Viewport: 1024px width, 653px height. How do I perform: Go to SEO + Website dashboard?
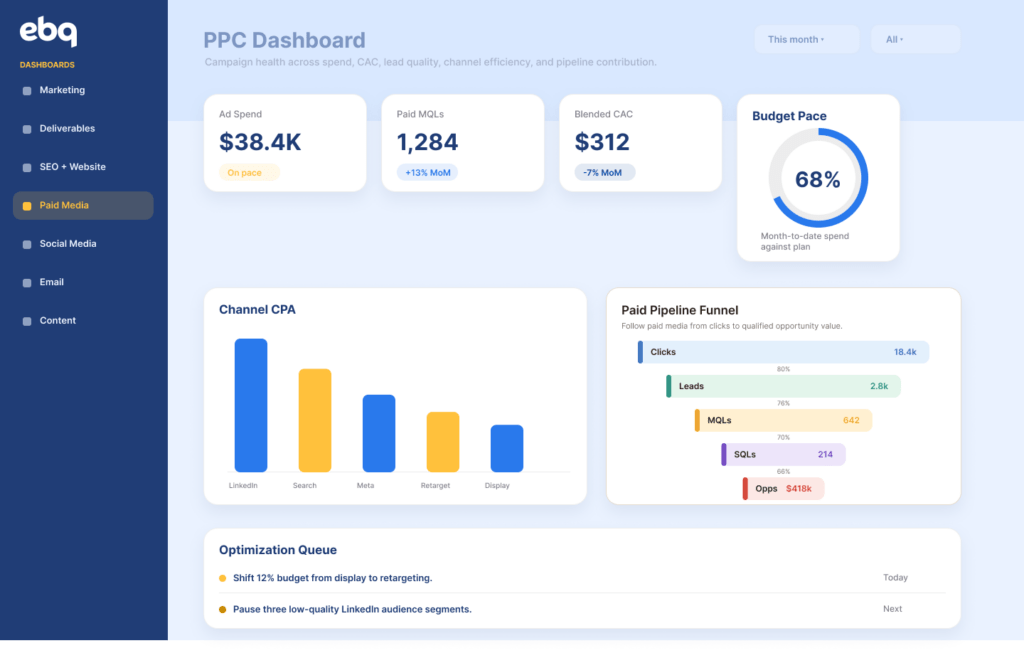point(72,167)
